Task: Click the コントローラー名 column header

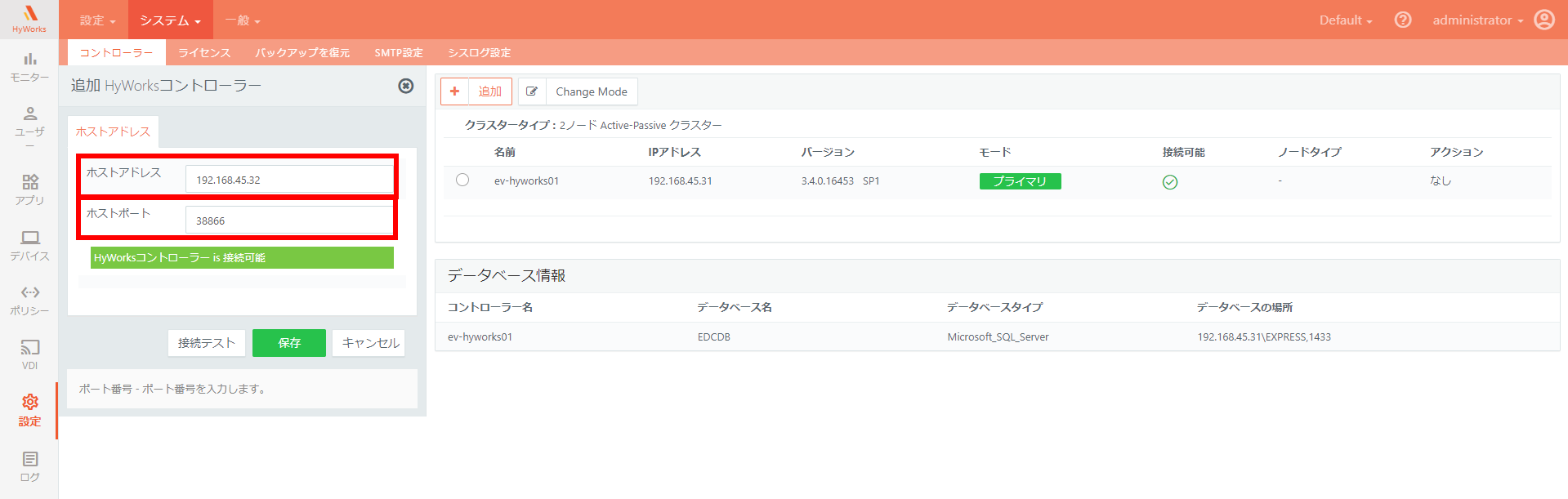Action: 490,307
